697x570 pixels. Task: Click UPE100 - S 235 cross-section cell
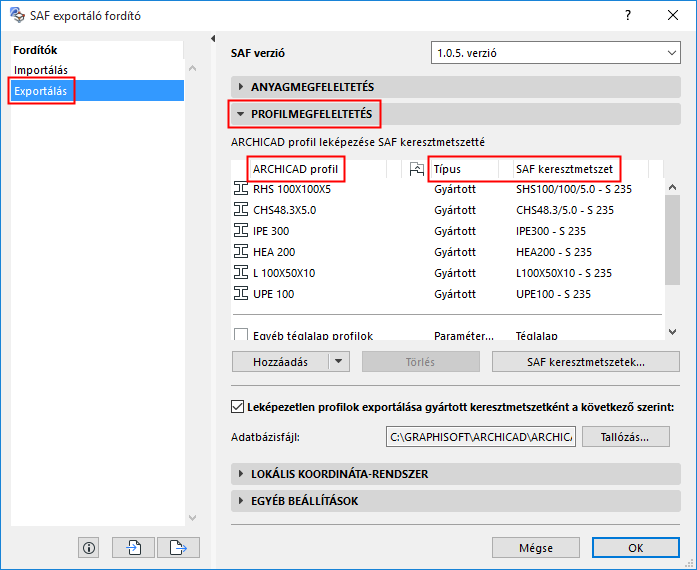point(553,294)
